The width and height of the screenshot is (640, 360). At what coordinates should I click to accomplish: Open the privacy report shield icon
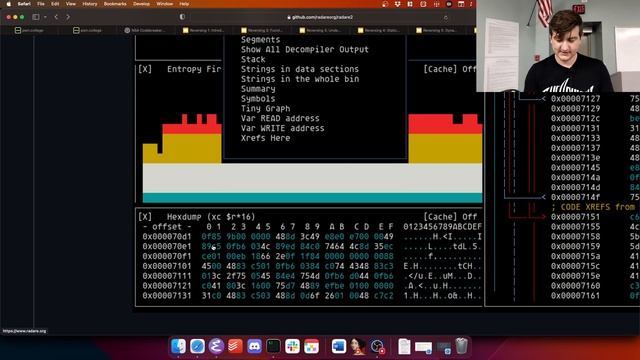182,17
